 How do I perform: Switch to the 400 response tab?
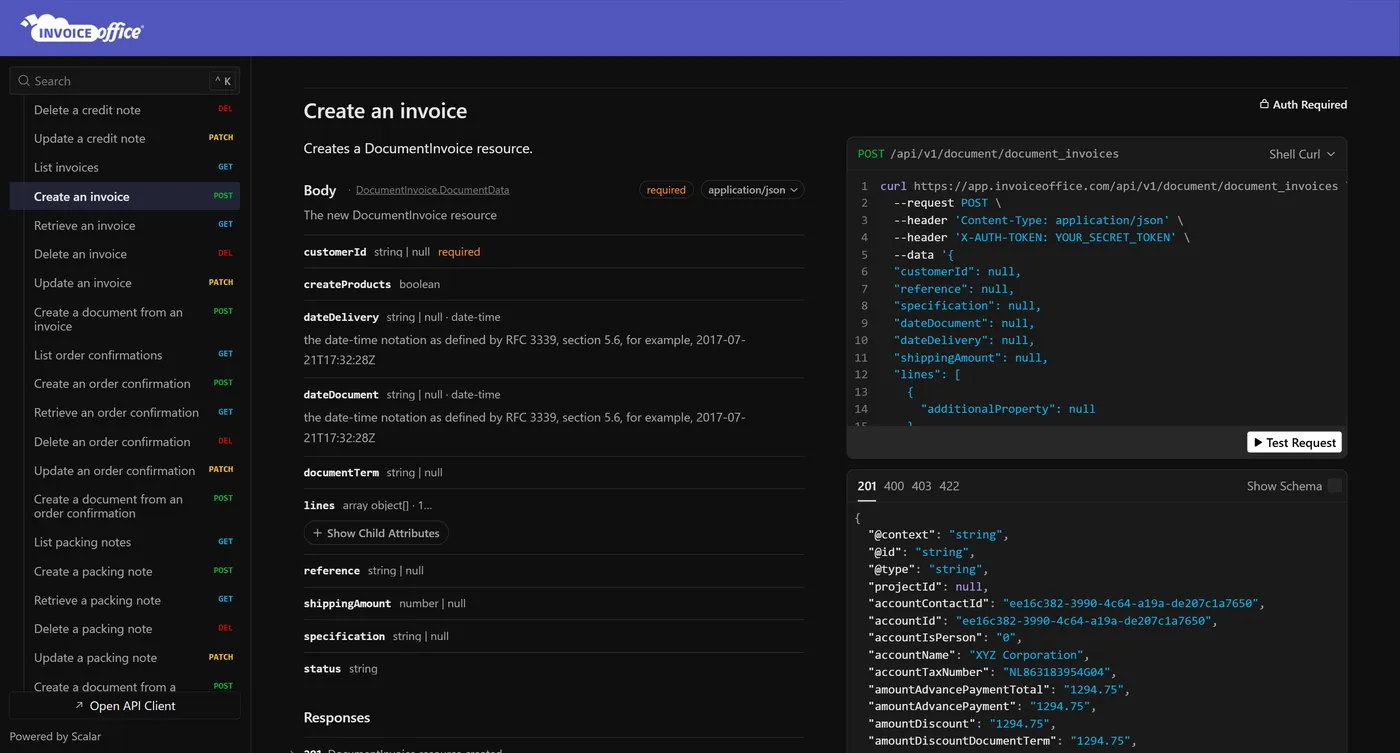[894, 486]
